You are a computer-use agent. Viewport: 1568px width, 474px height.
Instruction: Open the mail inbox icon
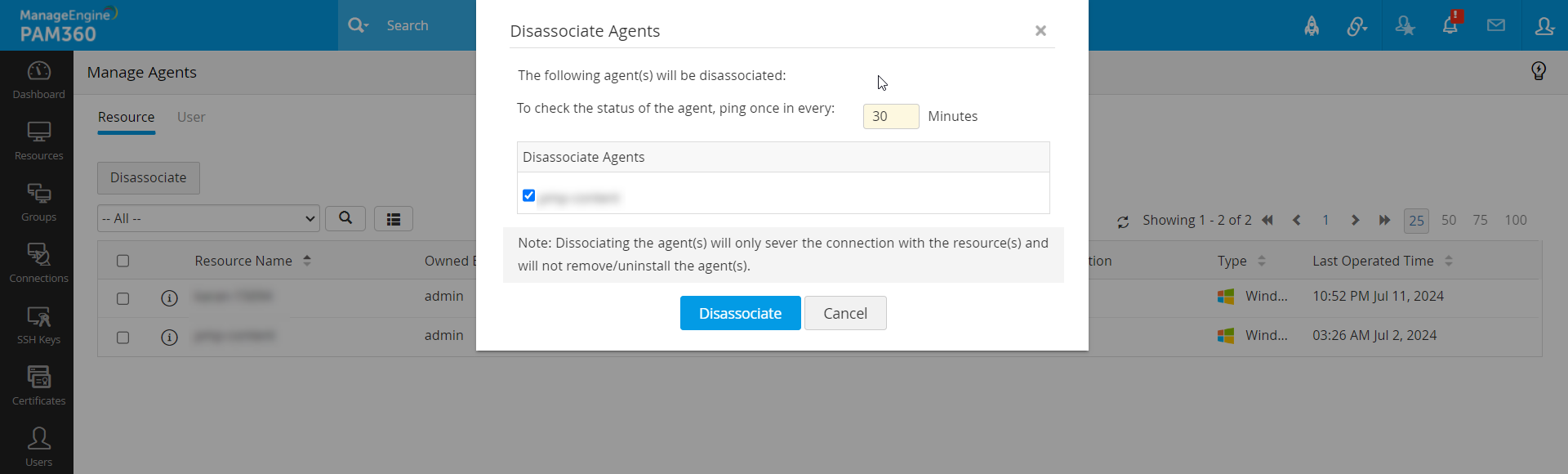[x=1496, y=25]
